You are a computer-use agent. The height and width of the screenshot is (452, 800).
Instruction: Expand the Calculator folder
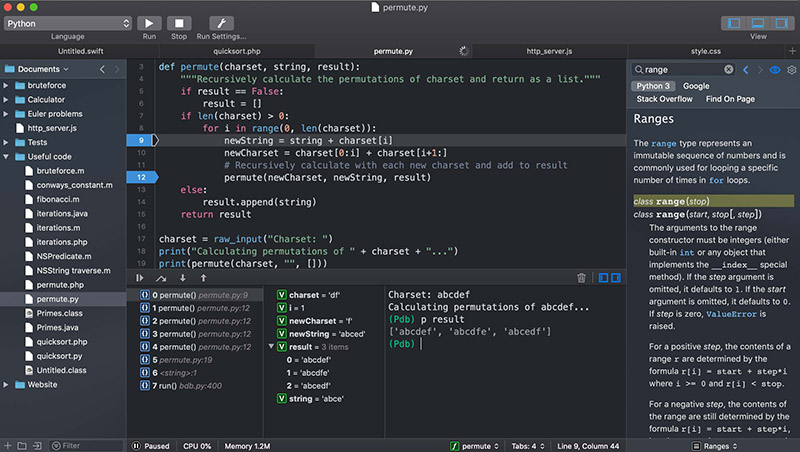tap(6, 99)
